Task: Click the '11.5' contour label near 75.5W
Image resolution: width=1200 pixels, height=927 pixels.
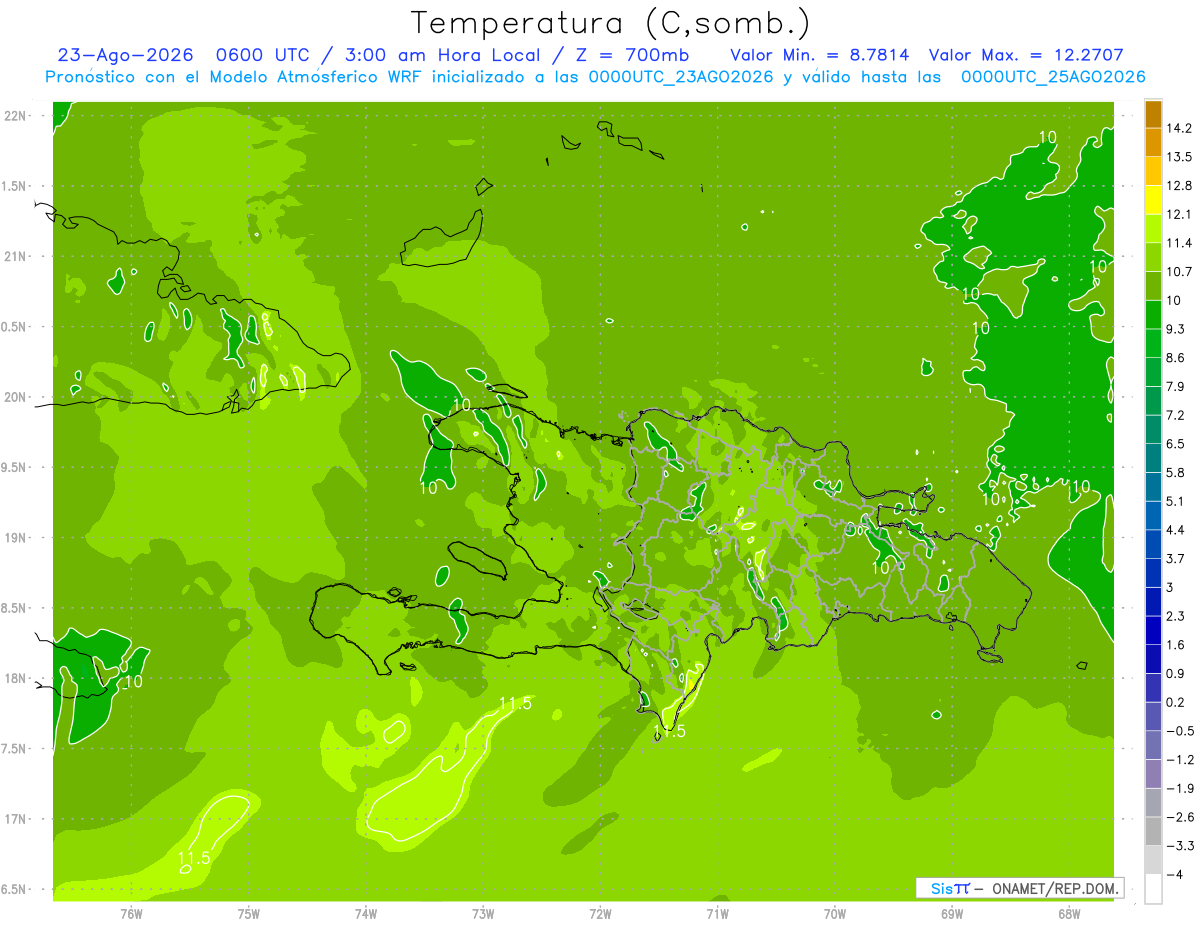Action: coord(195,859)
